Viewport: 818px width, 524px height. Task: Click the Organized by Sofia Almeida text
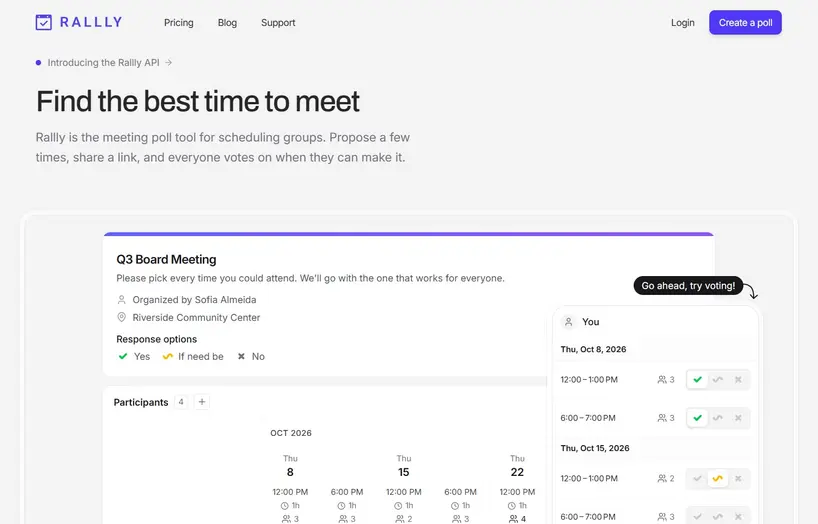[194, 300]
